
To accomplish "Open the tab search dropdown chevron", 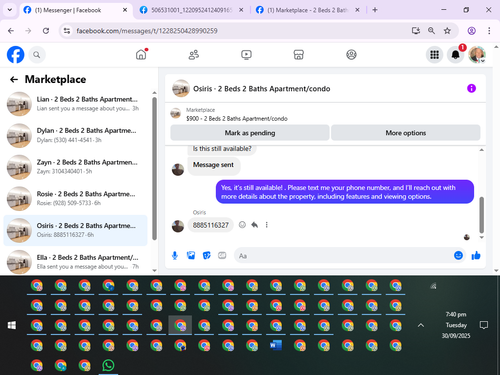I will tap(10, 10).
